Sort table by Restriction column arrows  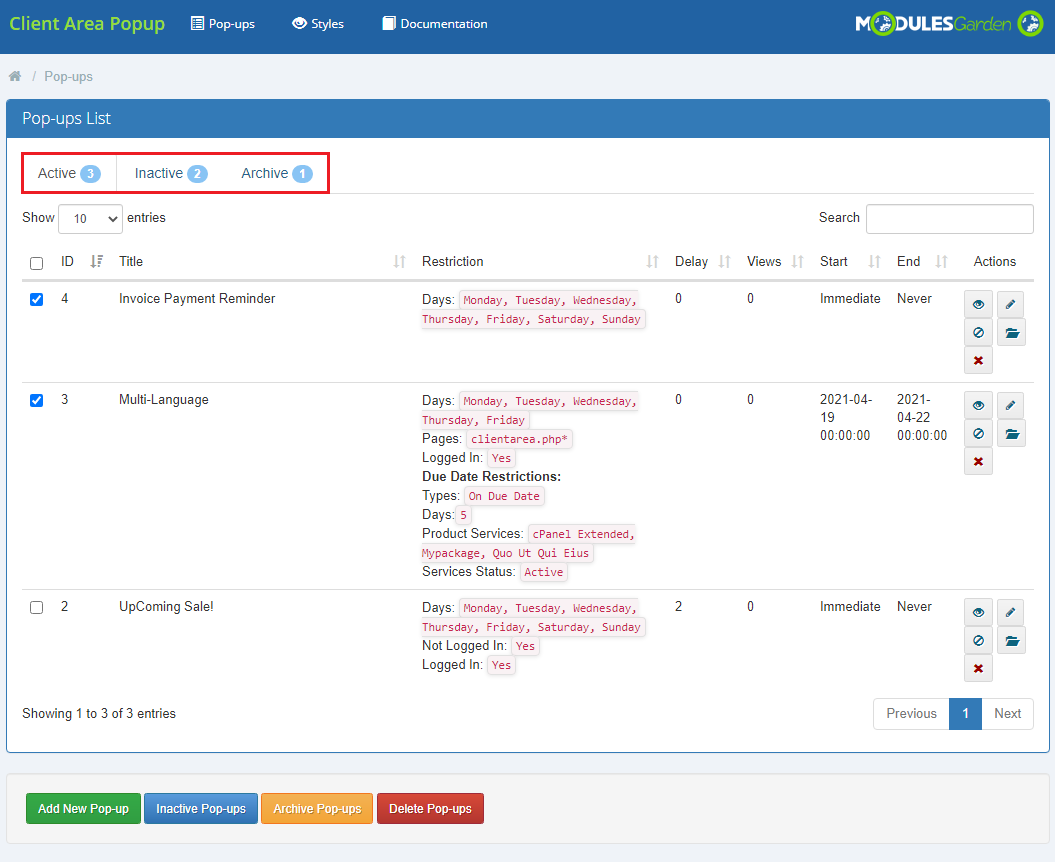pyautogui.click(x=652, y=261)
